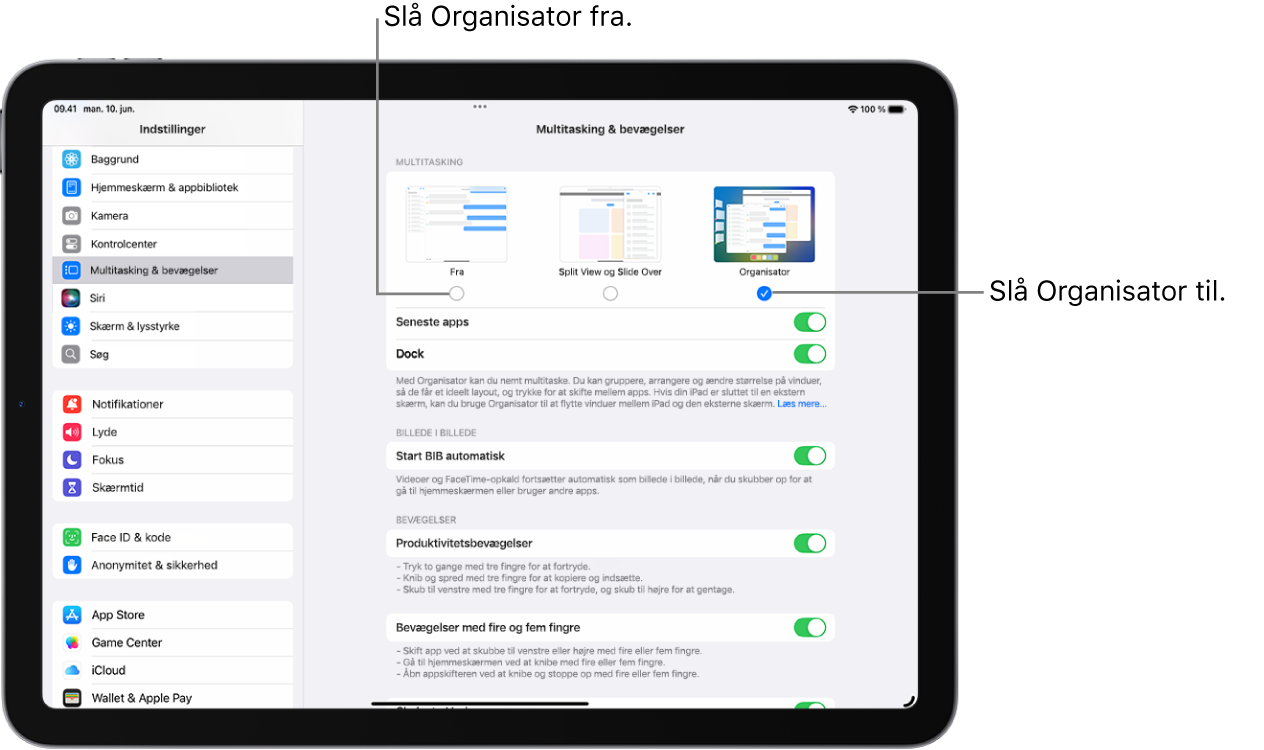Tap the Lyde label in the sidebar
Screen dimensions: 1264x750
point(104,432)
